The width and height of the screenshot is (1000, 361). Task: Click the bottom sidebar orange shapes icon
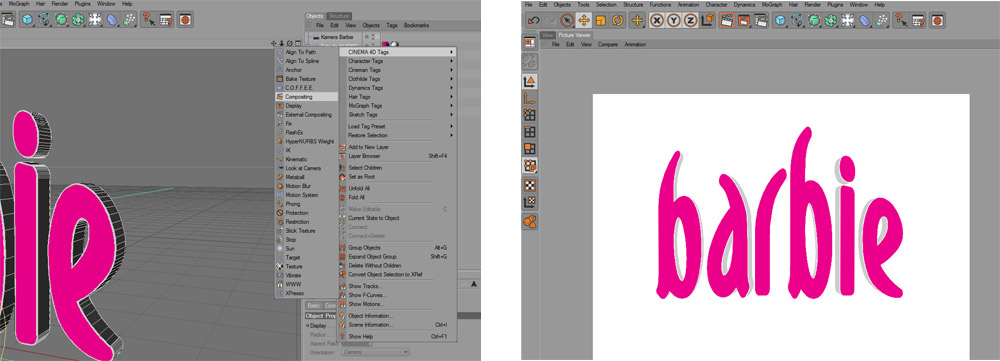pyautogui.click(x=529, y=221)
